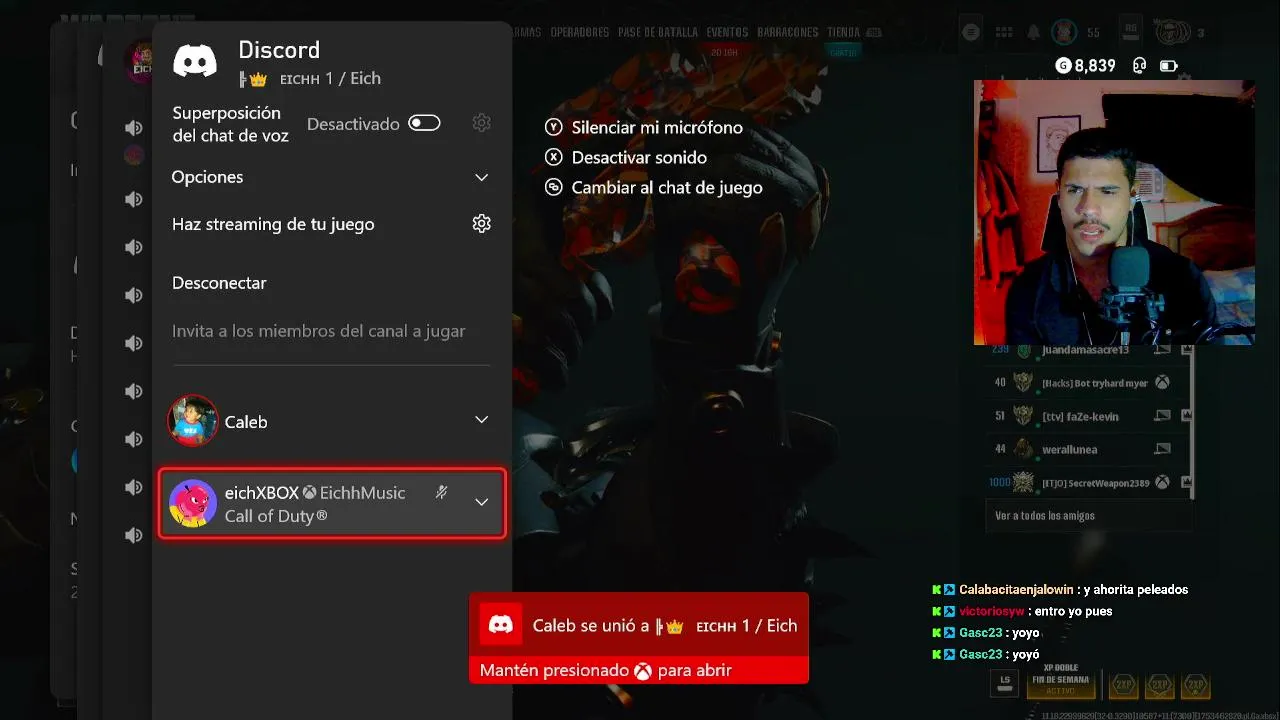
Task: Click the muted microphone icon on eichXBOX
Action: pos(441,492)
